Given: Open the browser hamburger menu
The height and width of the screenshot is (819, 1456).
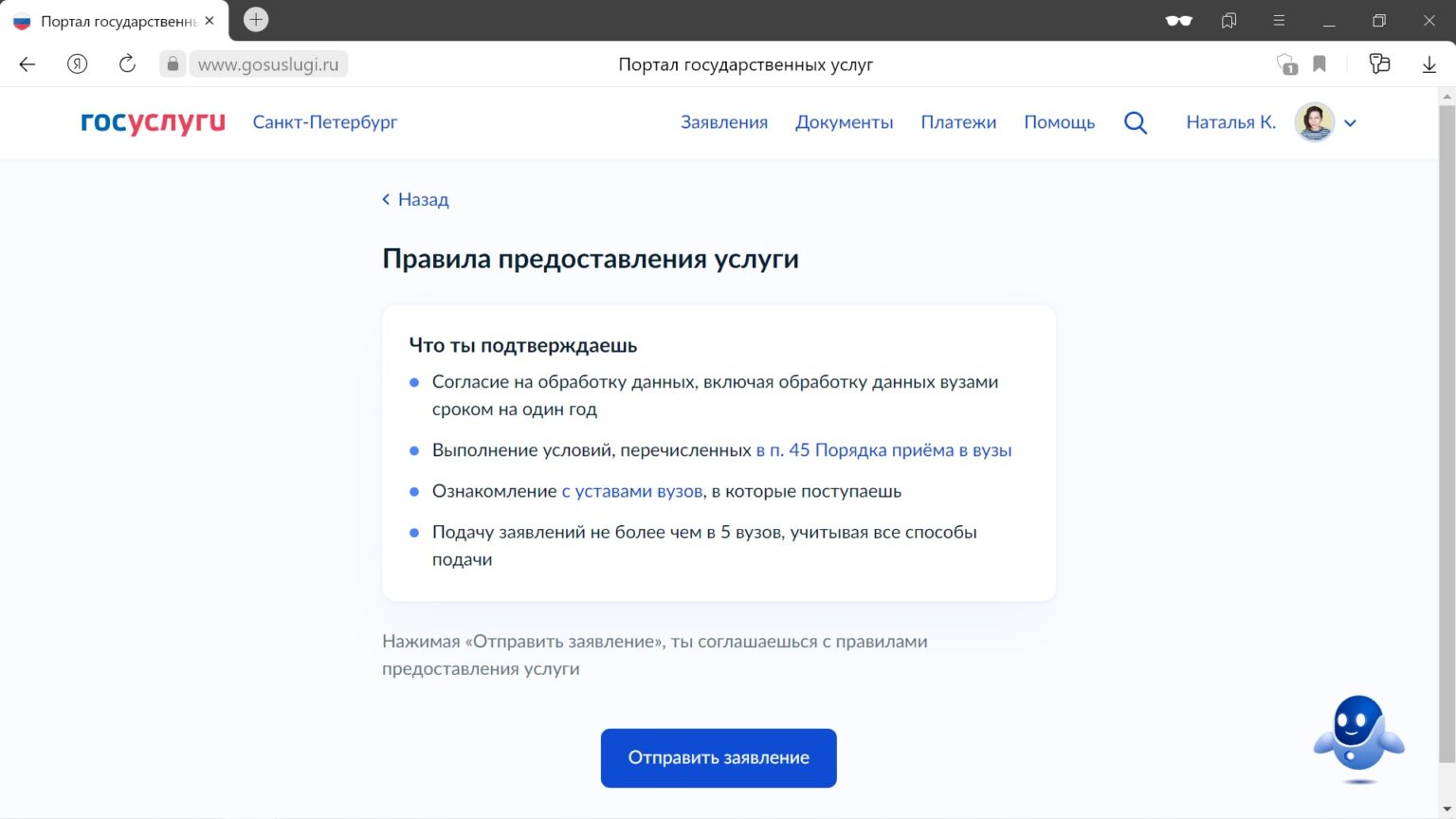Looking at the screenshot, I should pyautogui.click(x=1279, y=21).
